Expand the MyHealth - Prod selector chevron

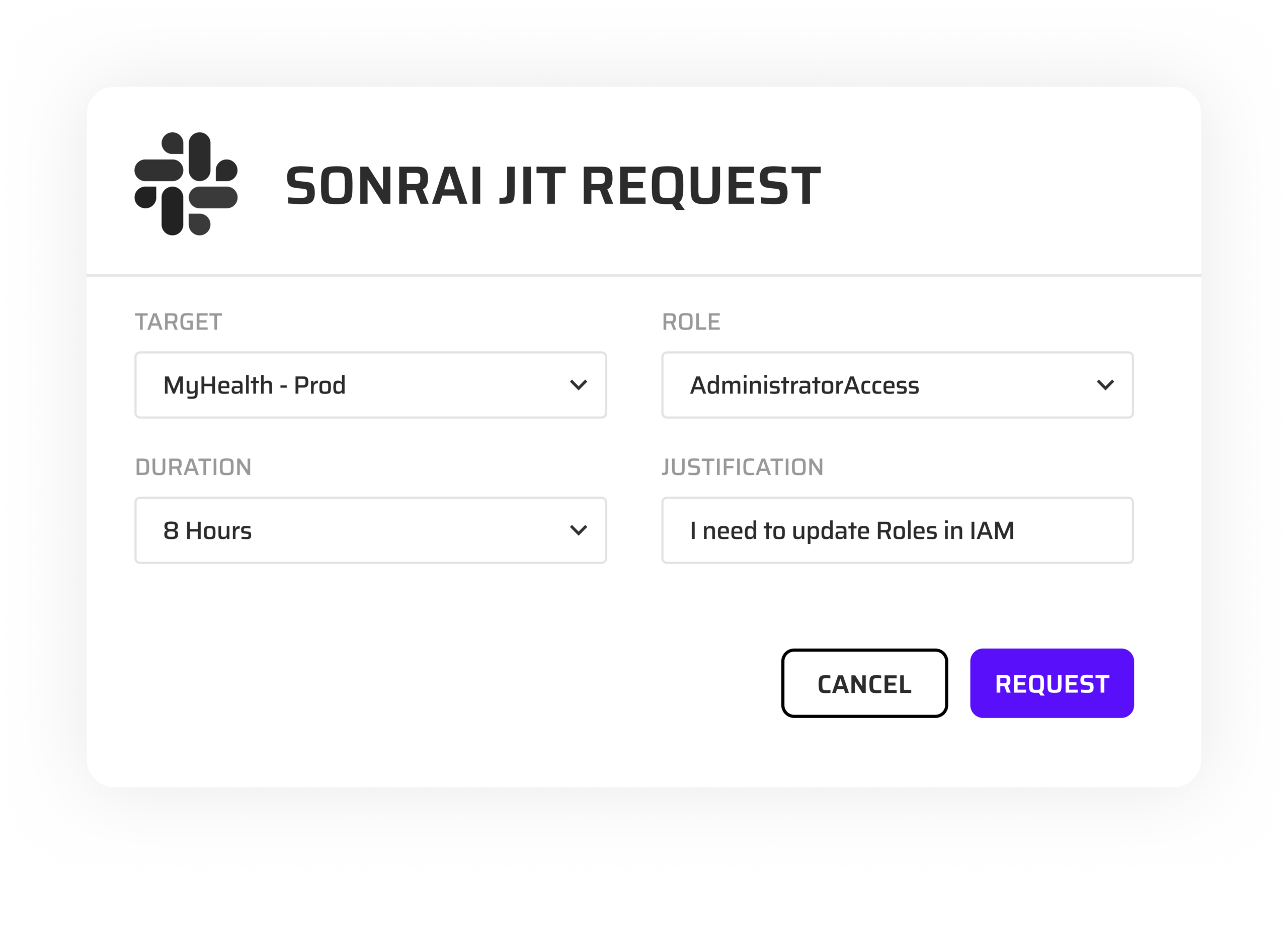(x=578, y=385)
